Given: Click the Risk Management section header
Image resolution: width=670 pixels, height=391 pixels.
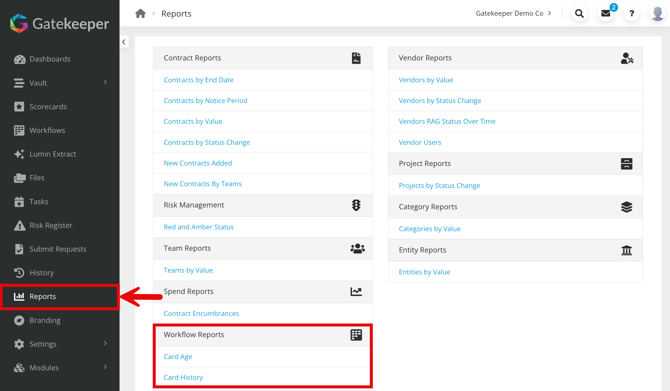Looking at the screenshot, I should [x=263, y=205].
